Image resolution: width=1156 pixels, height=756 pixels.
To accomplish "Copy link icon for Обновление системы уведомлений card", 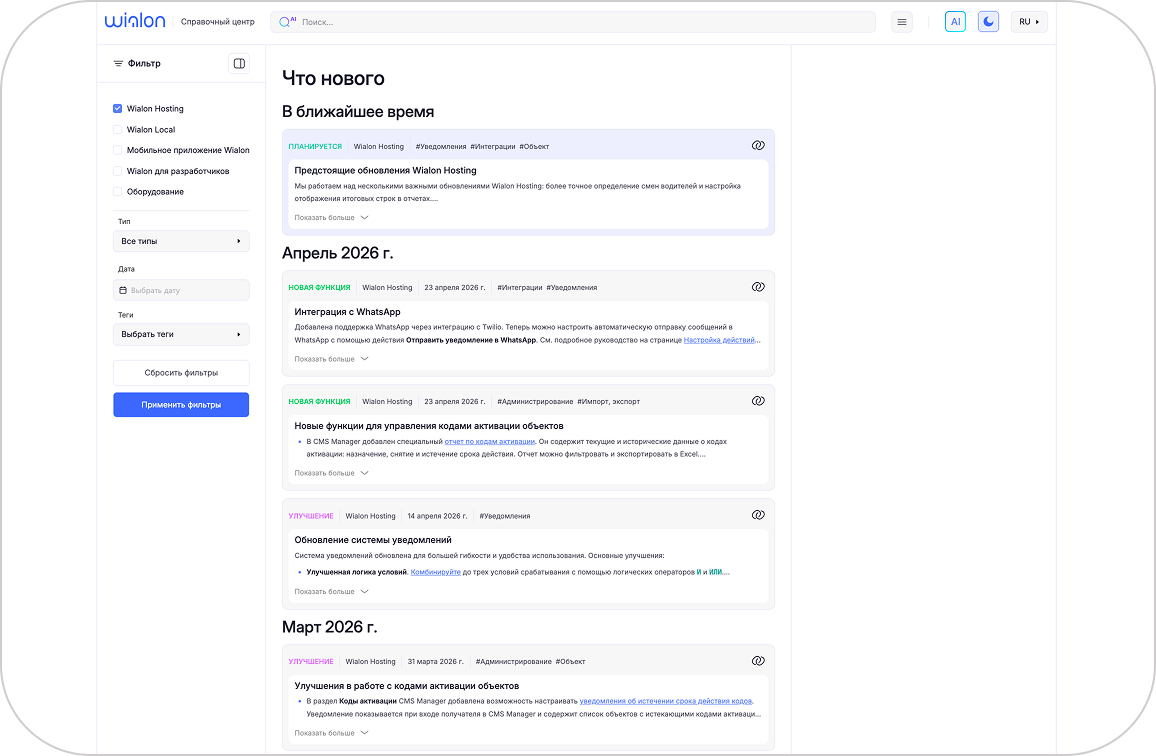I will tap(758, 515).
